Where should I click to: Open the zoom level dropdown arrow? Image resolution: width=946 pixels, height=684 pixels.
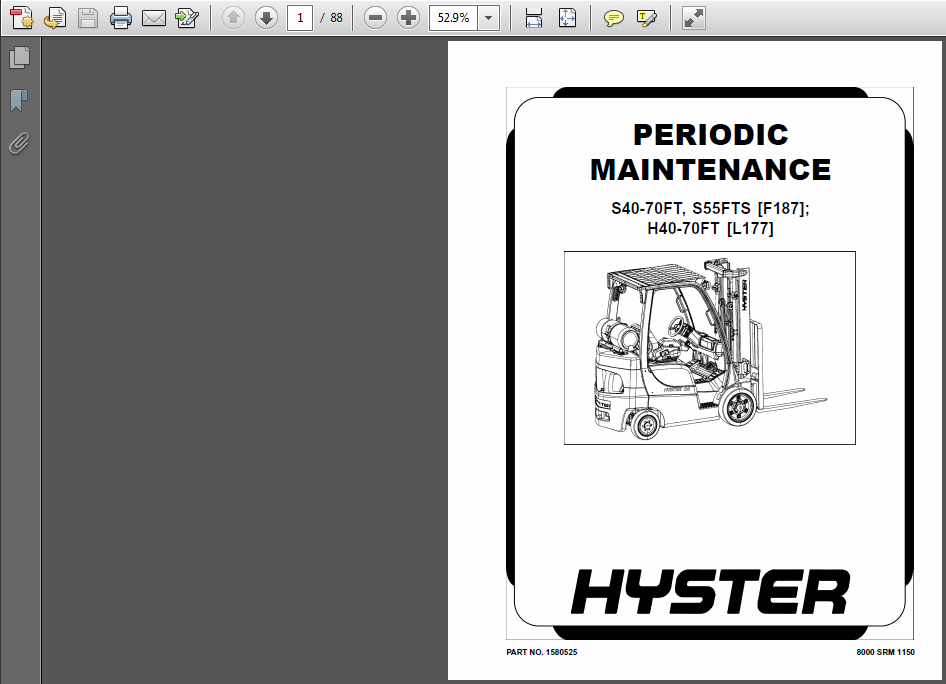489,18
